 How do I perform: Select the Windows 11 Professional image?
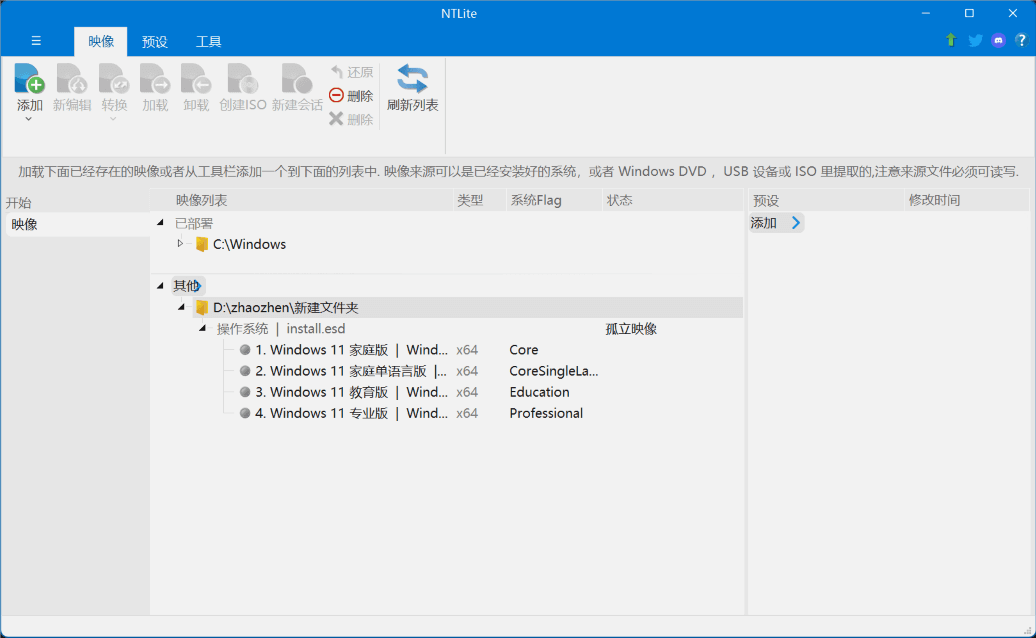350,413
